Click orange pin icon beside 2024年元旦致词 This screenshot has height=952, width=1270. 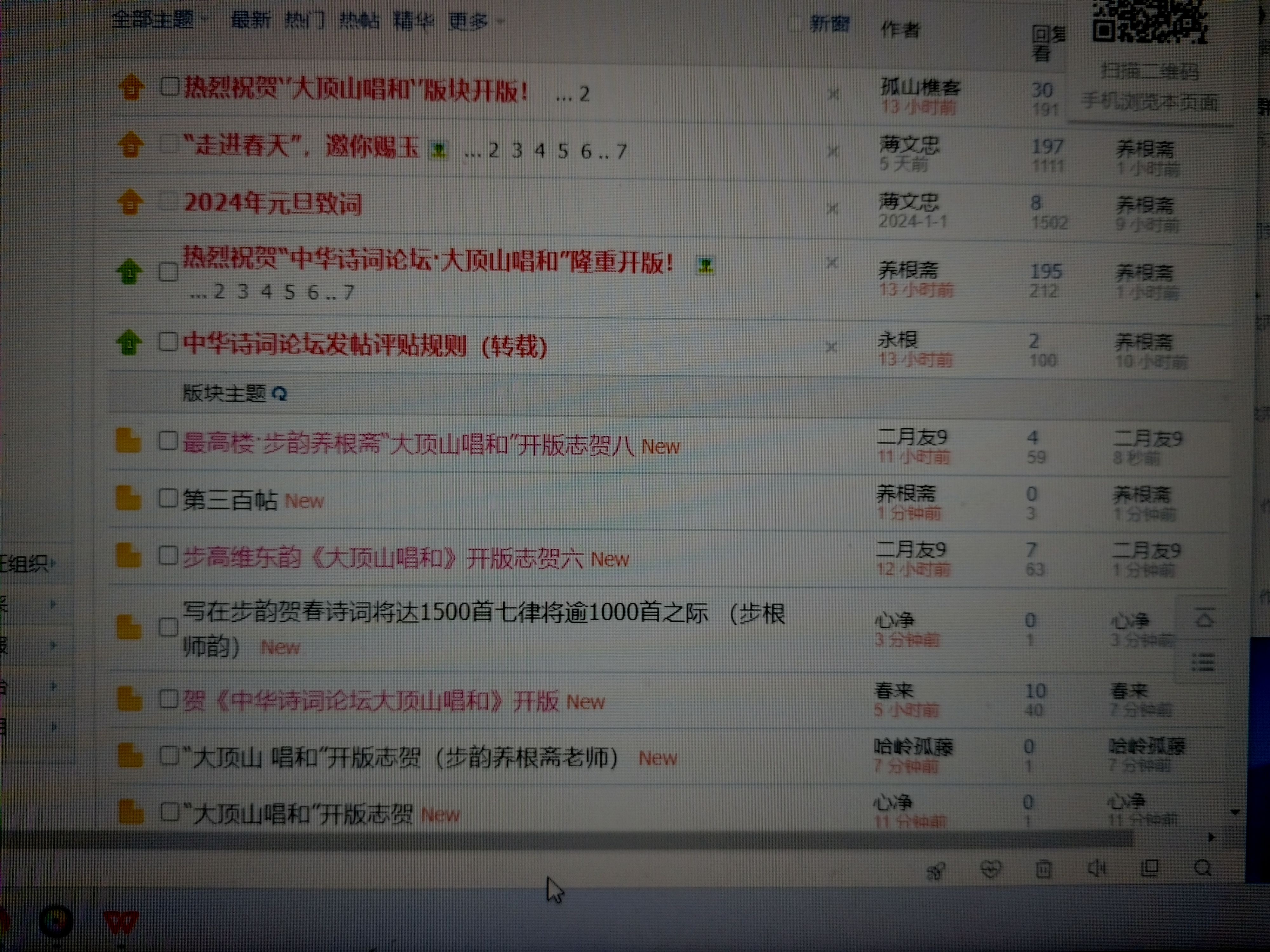pyautogui.click(x=130, y=202)
